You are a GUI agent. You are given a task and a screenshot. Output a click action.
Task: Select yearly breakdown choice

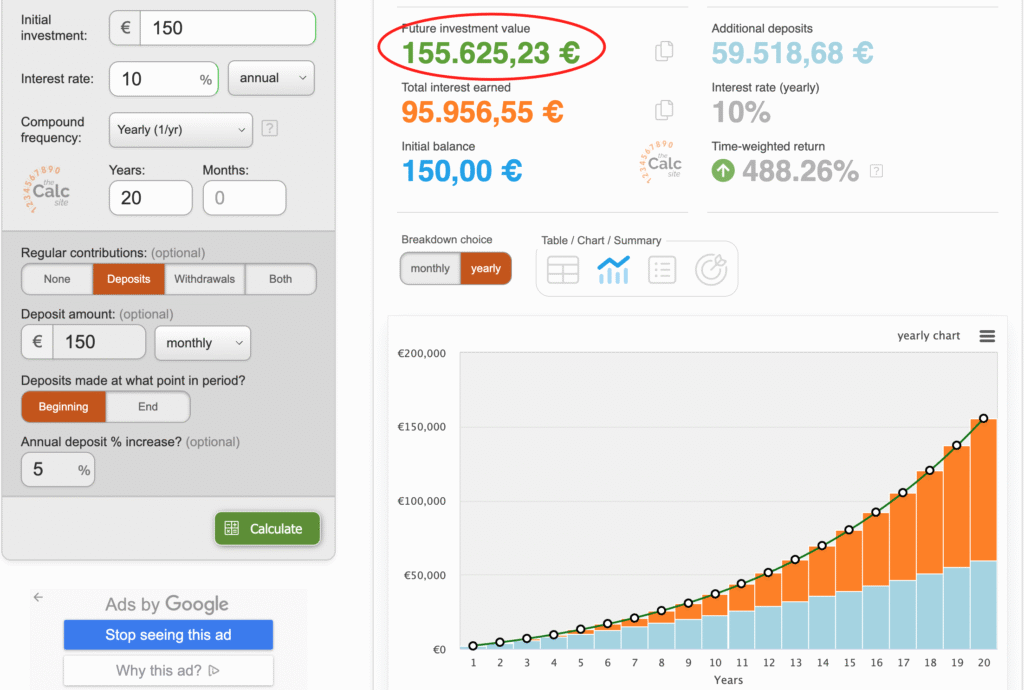[486, 269]
